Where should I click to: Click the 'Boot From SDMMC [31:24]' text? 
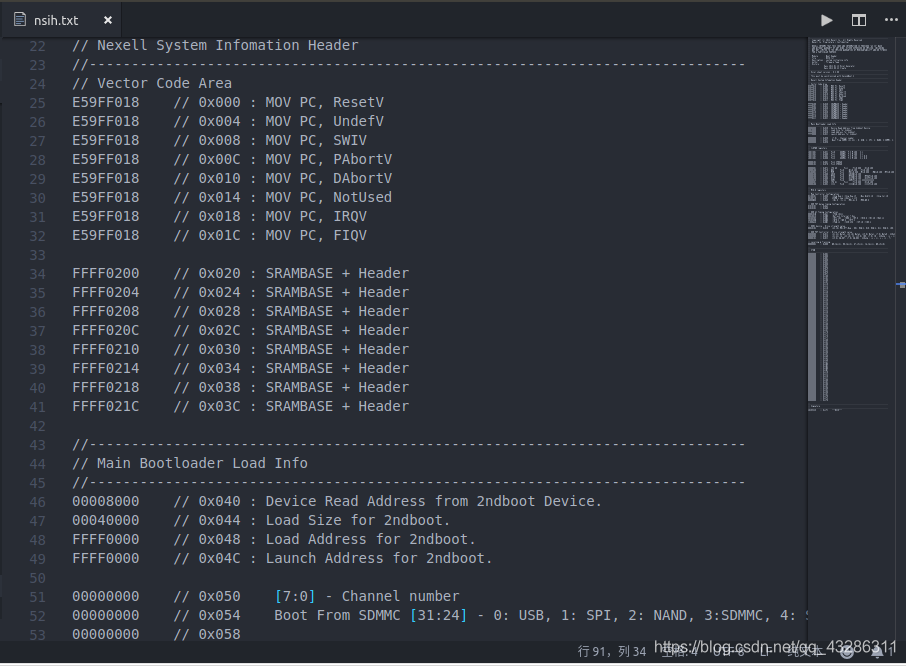click(370, 616)
